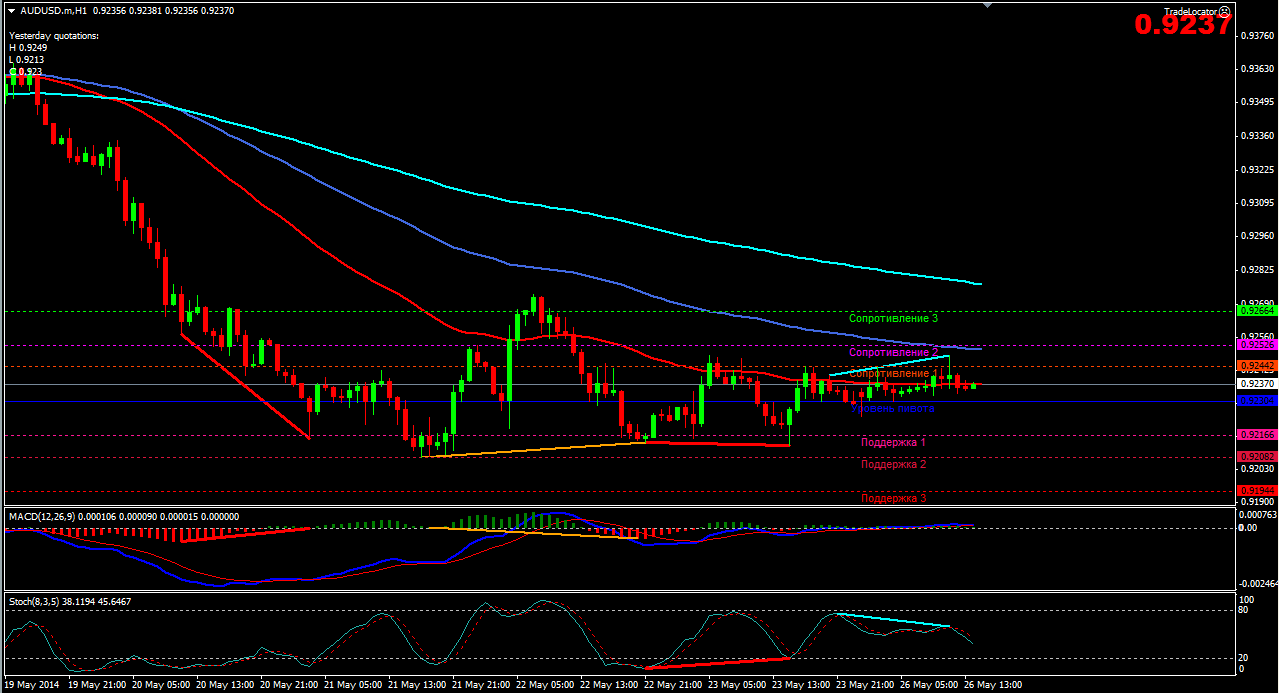The width and height of the screenshot is (1279, 693).
Task: Click the '22 May 05:00' time axis label
Action: pos(546,686)
